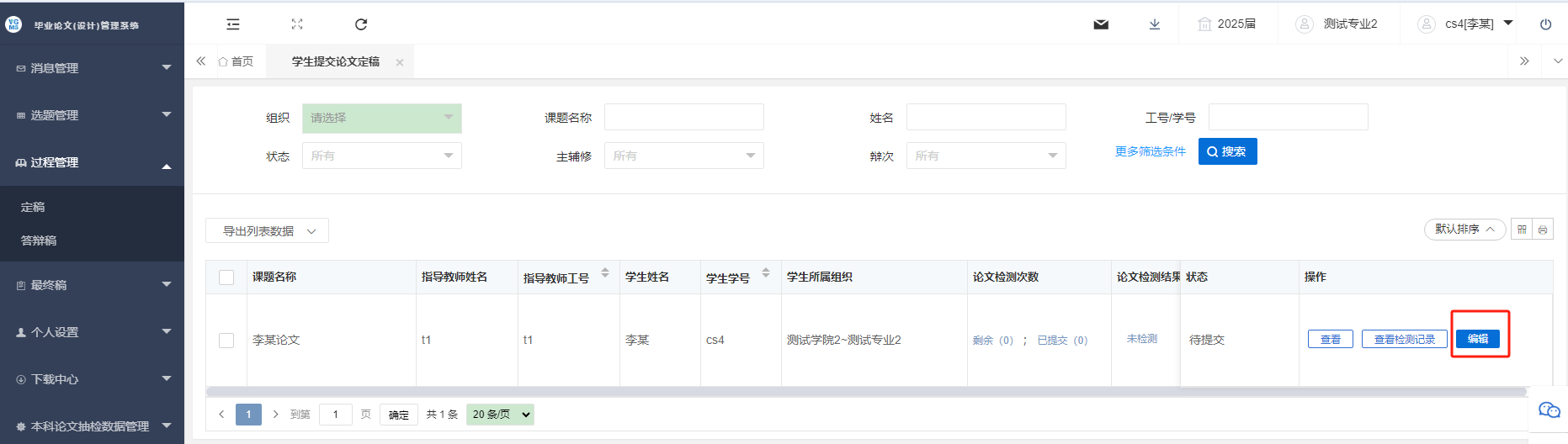Expand the 选题管理 menu

tap(92, 115)
